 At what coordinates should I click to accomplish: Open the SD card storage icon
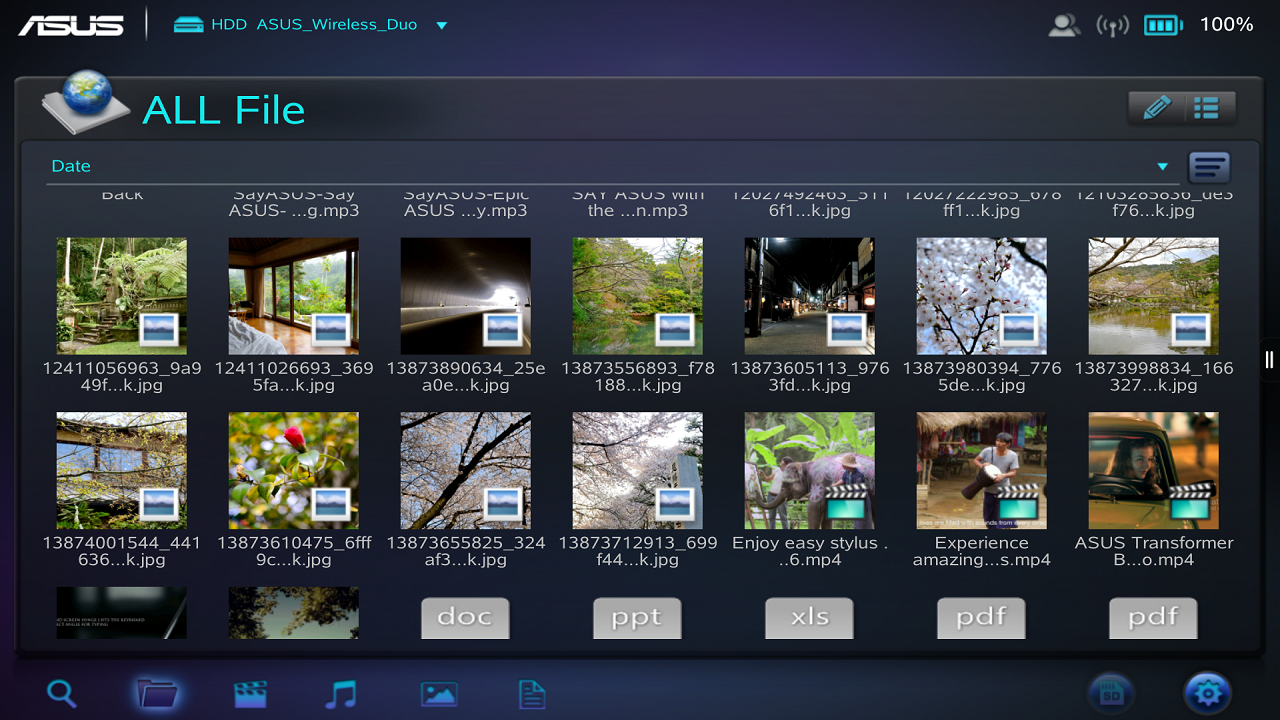[1111, 692]
